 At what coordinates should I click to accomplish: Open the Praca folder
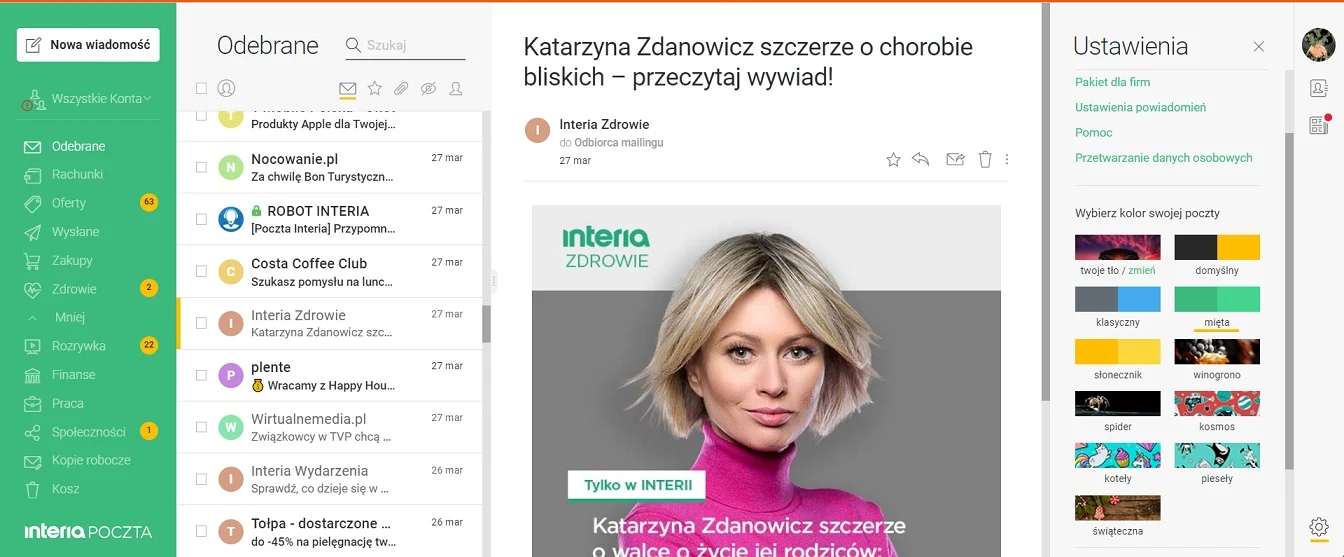click(x=68, y=403)
